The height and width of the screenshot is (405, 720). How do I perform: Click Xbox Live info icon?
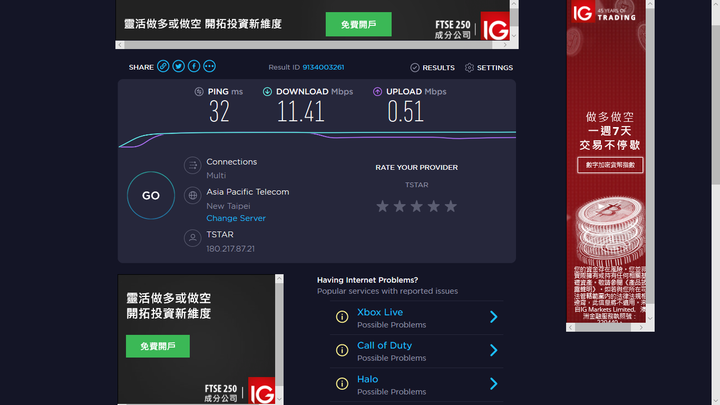click(342, 317)
